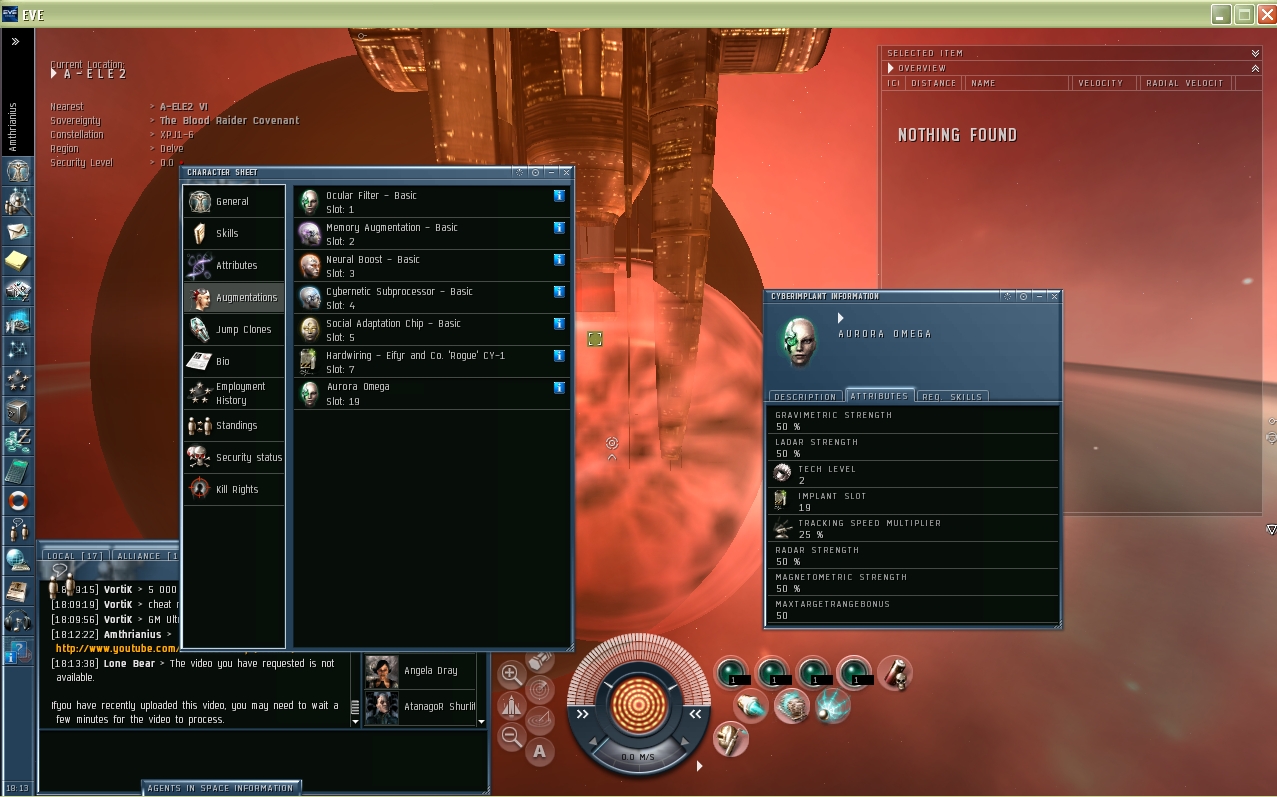Switch to Req. Skills tab
Viewport: 1277px width, 797px height.
pos(952,397)
